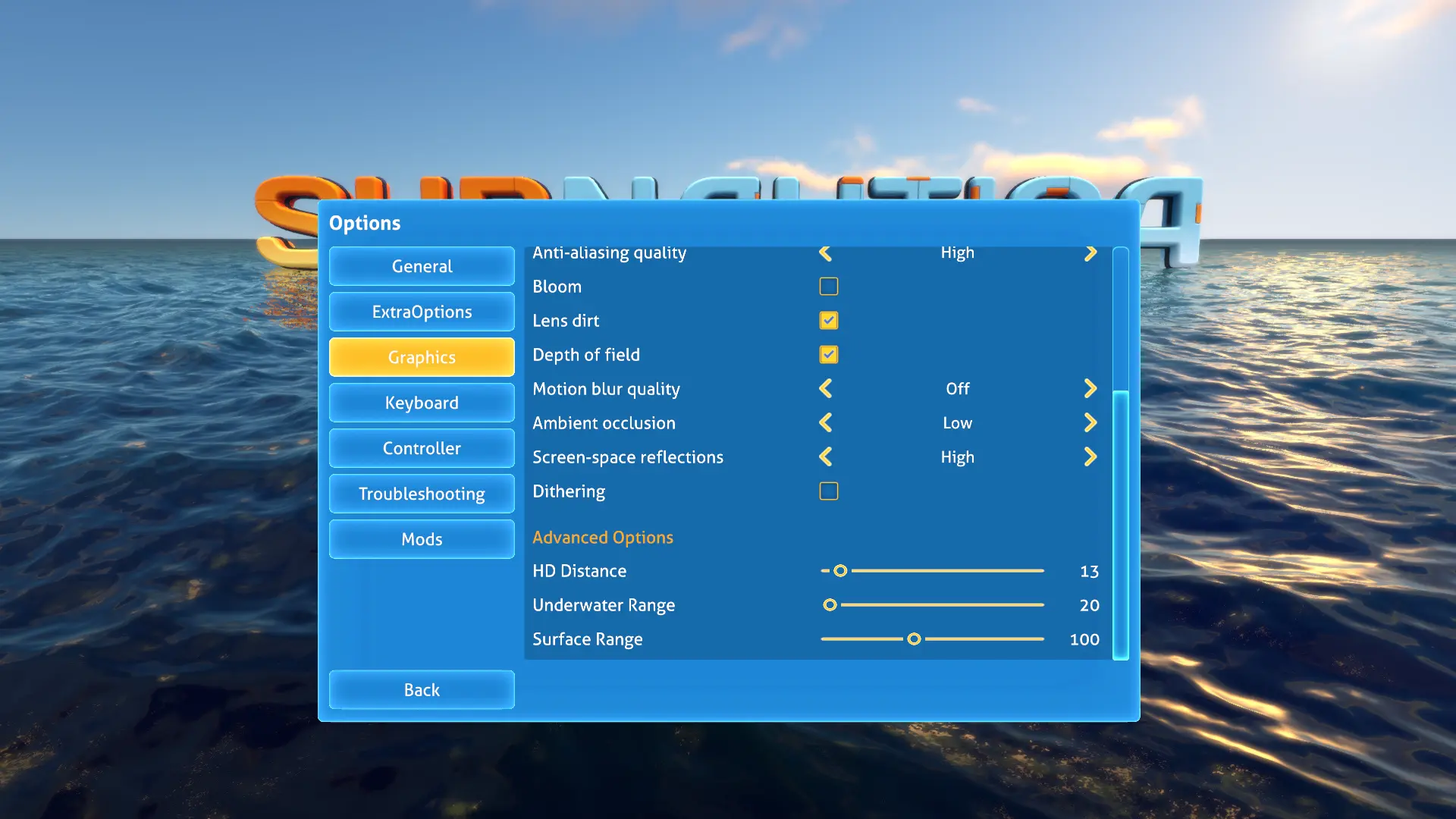Expand the Advanced Options section
The height and width of the screenshot is (819, 1456).
click(x=603, y=537)
